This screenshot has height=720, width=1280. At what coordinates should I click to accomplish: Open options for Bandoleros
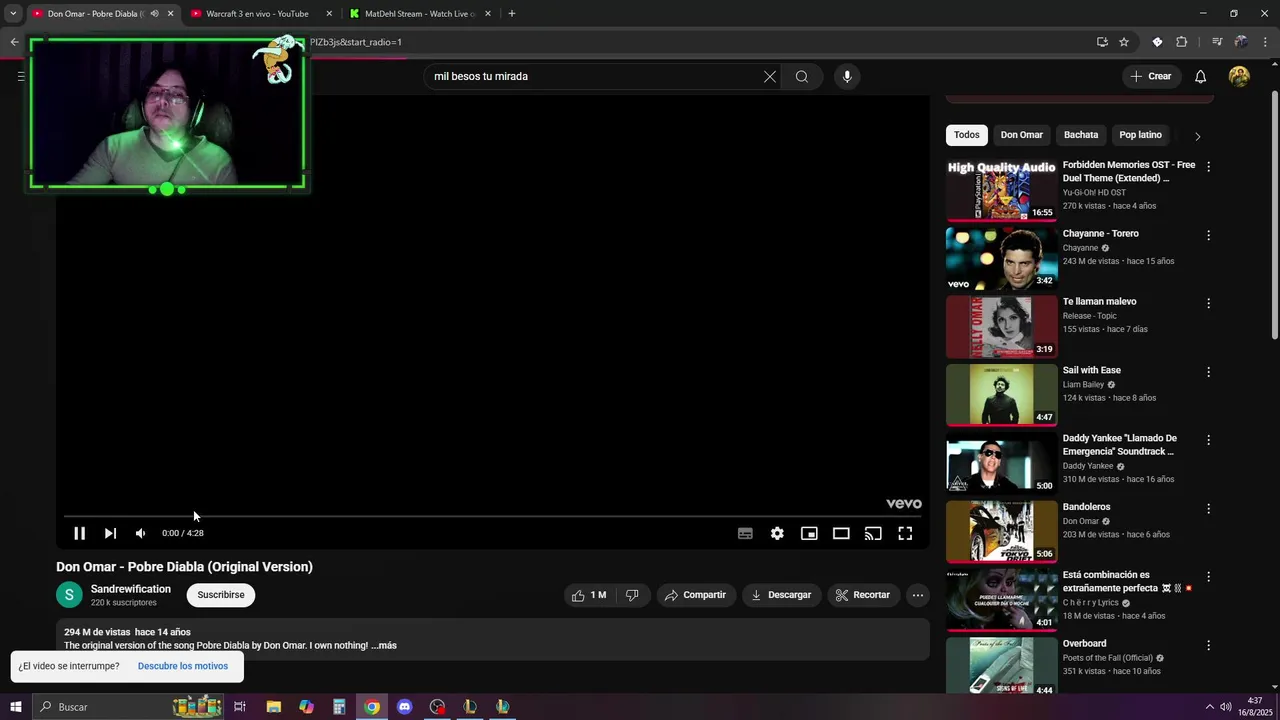coord(1208,508)
